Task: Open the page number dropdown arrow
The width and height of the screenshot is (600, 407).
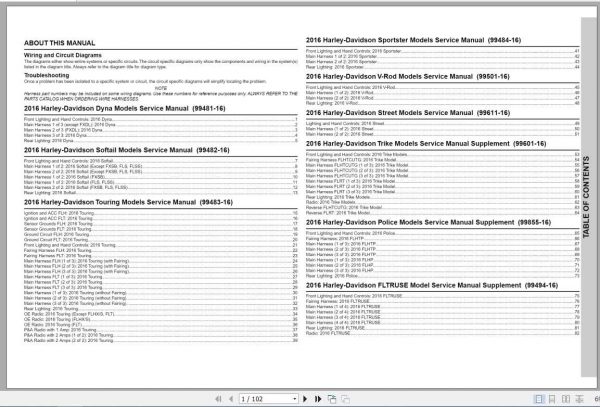Action: (x=294, y=399)
